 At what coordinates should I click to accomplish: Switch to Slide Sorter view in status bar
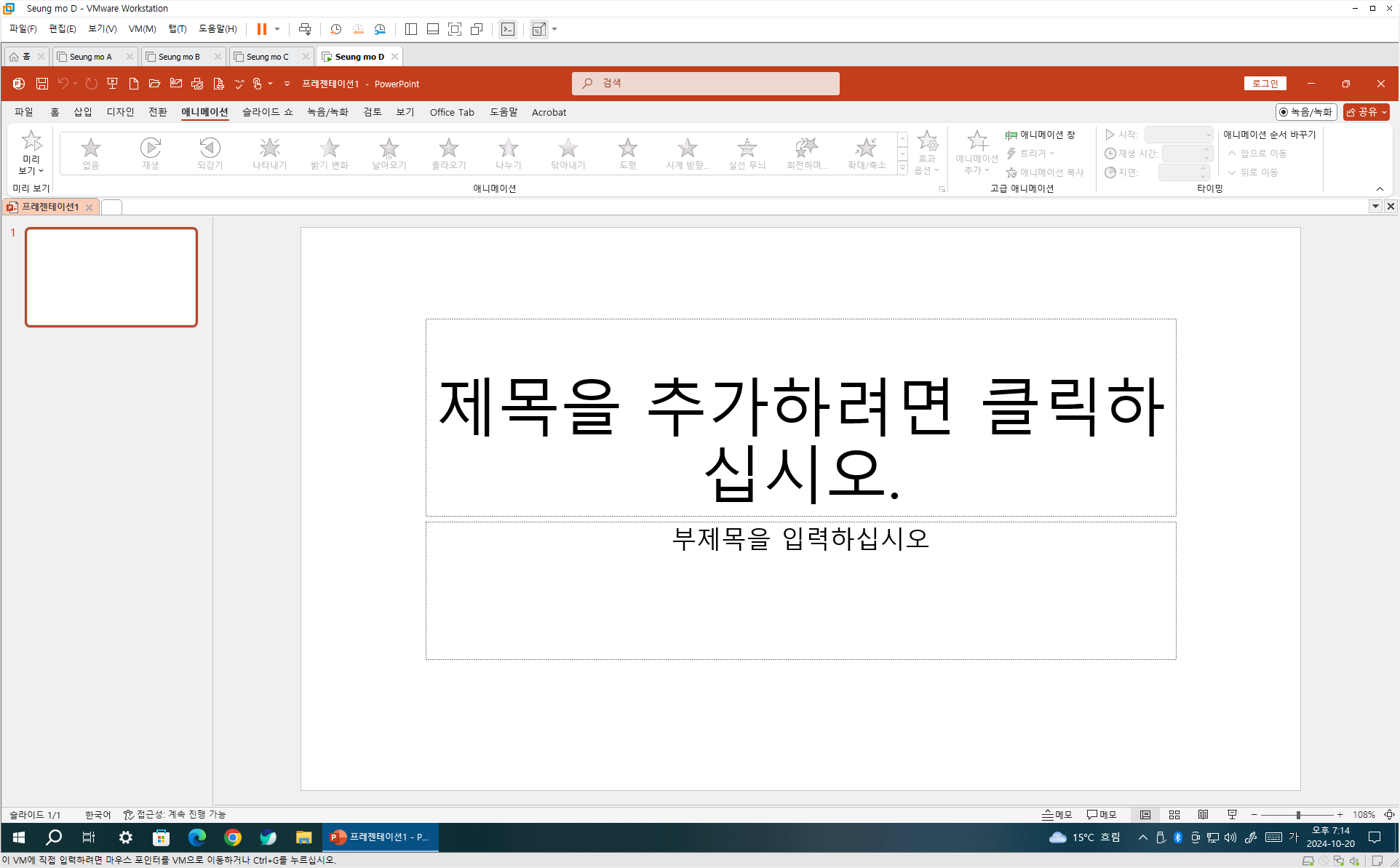1174,815
